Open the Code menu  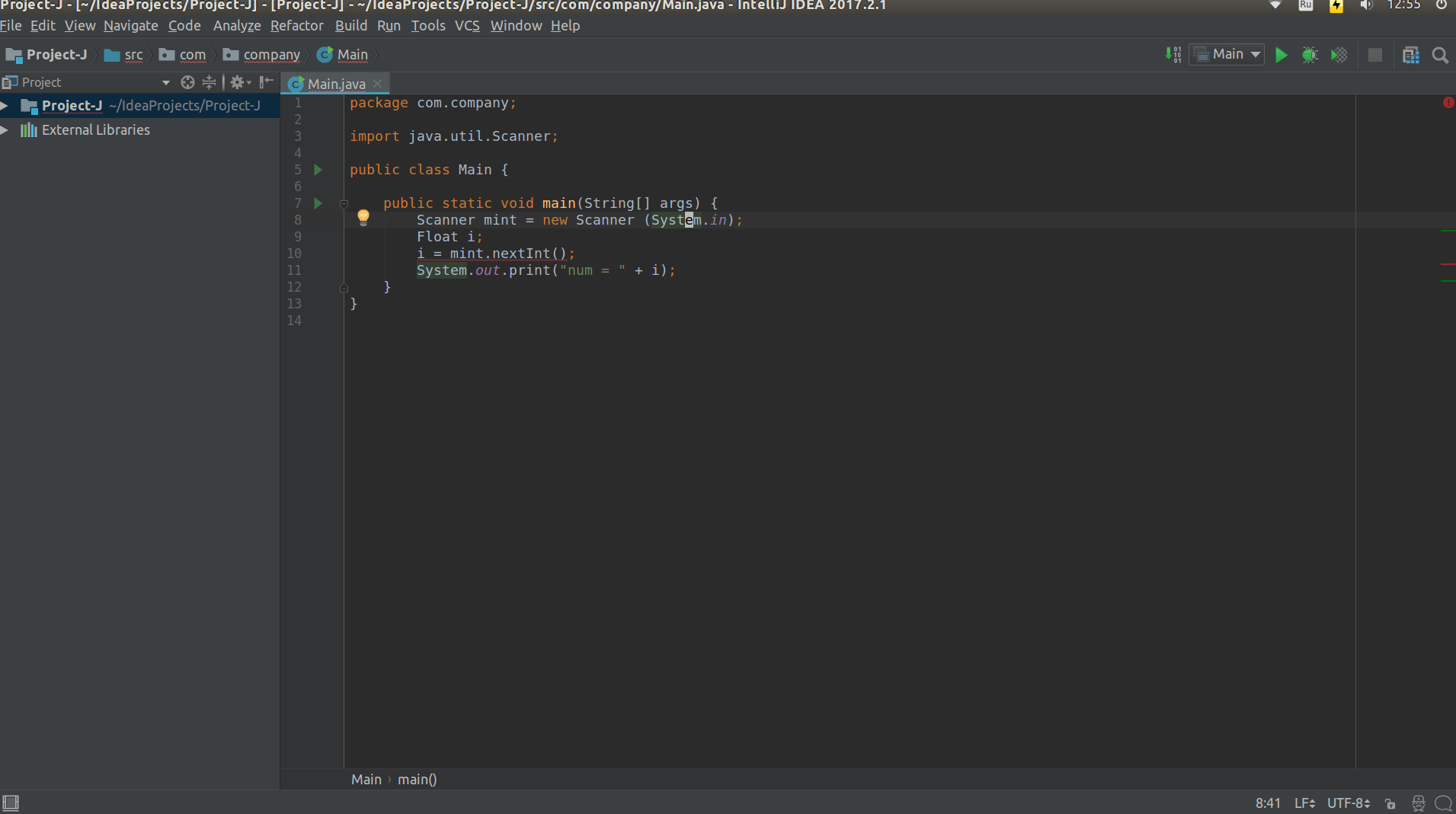[x=184, y=26]
